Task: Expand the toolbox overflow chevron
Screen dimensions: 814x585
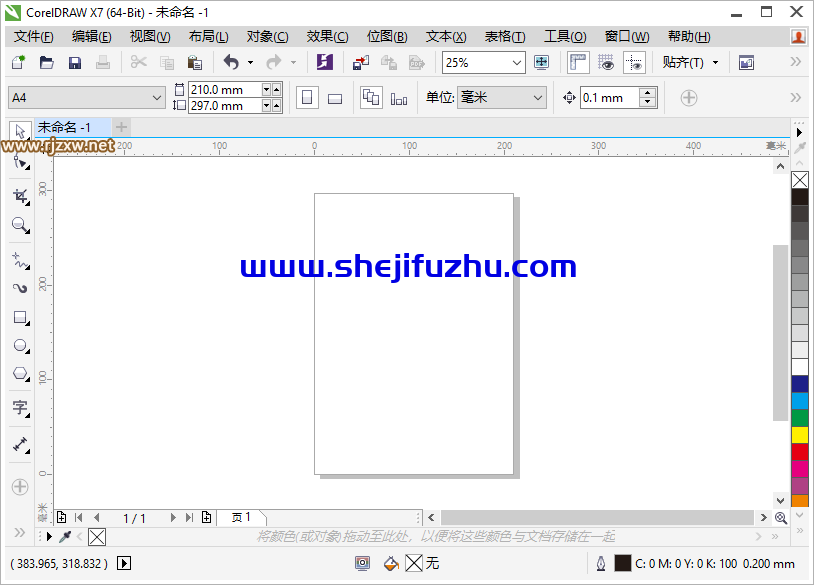Action: pos(20,533)
